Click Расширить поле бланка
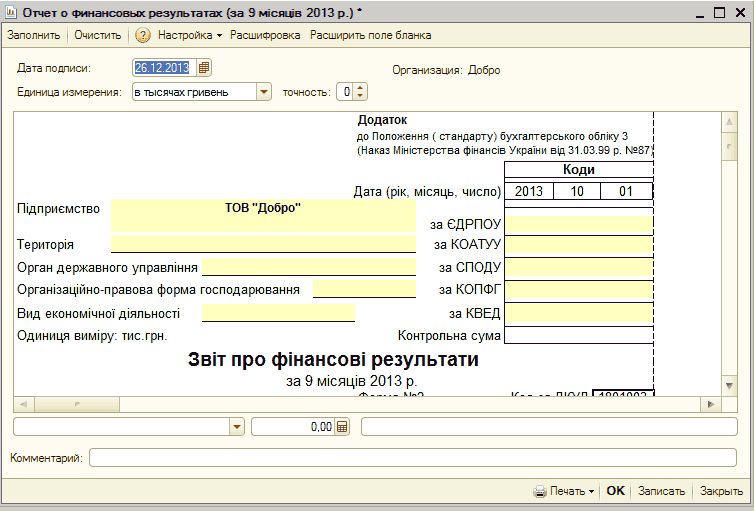Image resolution: width=754 pixels, height=511 pixels. coord(370,35)
